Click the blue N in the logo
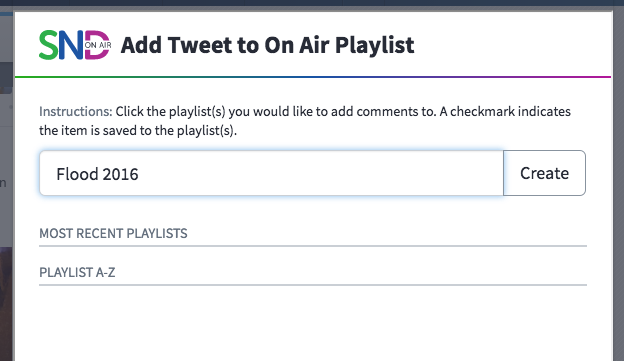624x361 pixels. coord(72,45)
